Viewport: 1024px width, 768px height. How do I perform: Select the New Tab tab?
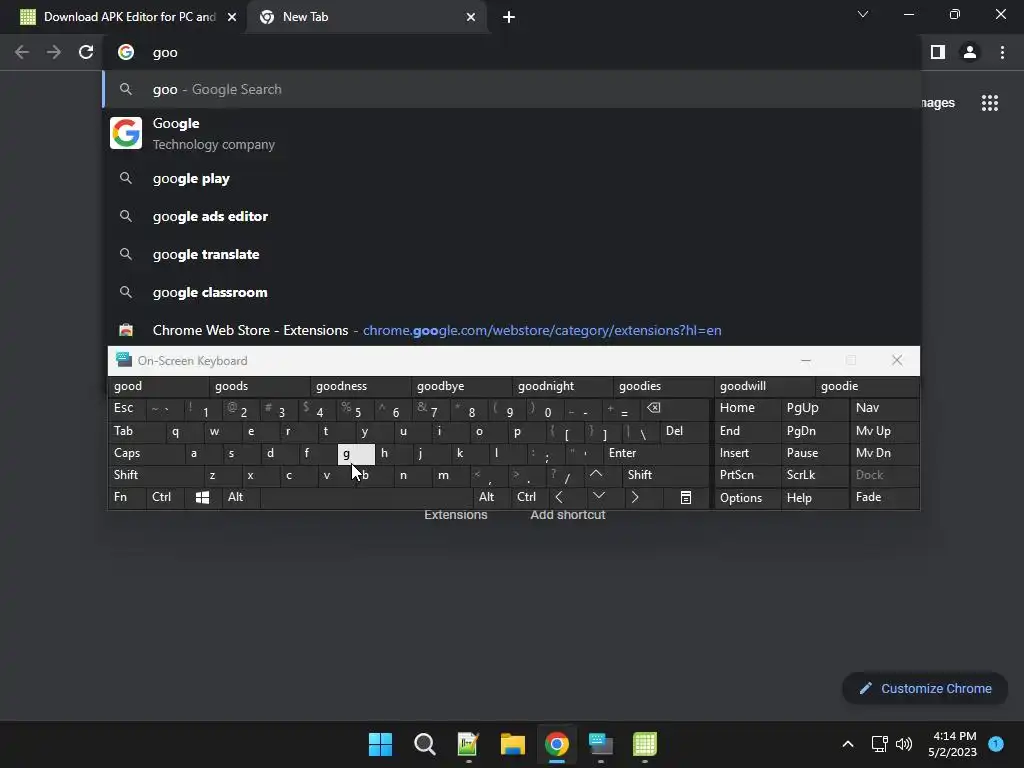[367, 17]
